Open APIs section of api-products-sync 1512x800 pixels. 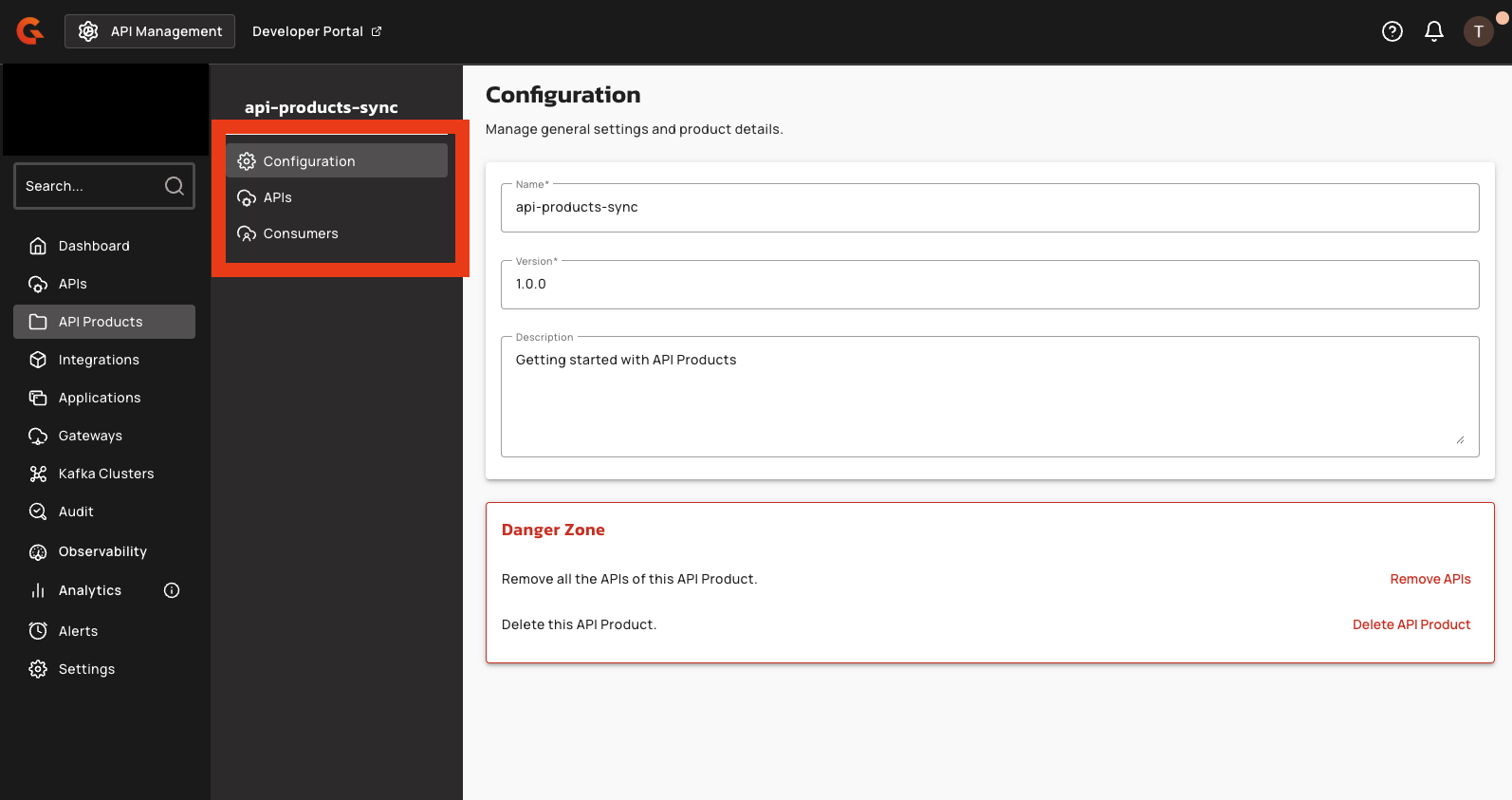pyautogui.click(x=278, y=197)
